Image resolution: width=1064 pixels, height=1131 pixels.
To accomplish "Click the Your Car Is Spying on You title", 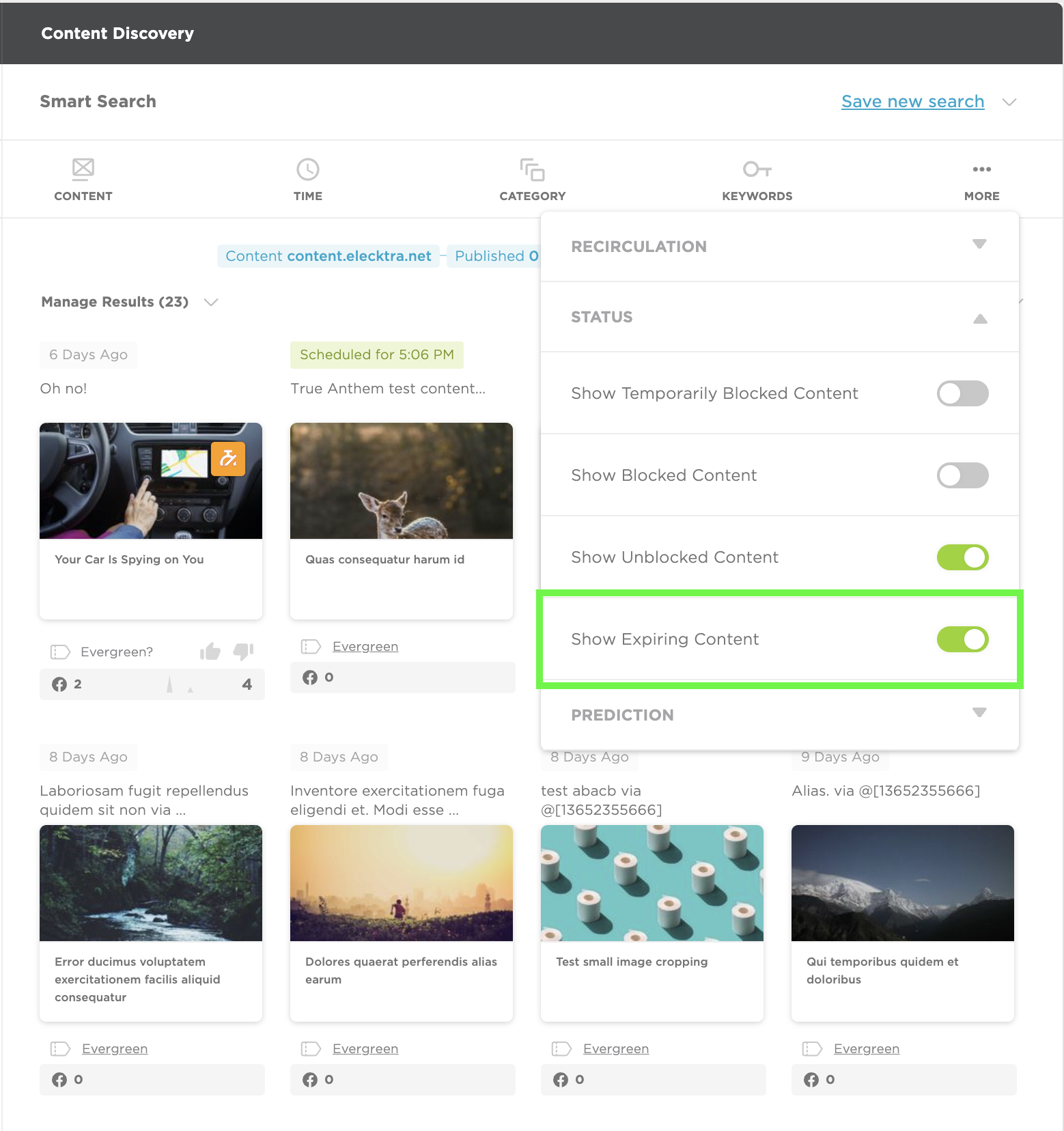I will [x=129, y=559].
